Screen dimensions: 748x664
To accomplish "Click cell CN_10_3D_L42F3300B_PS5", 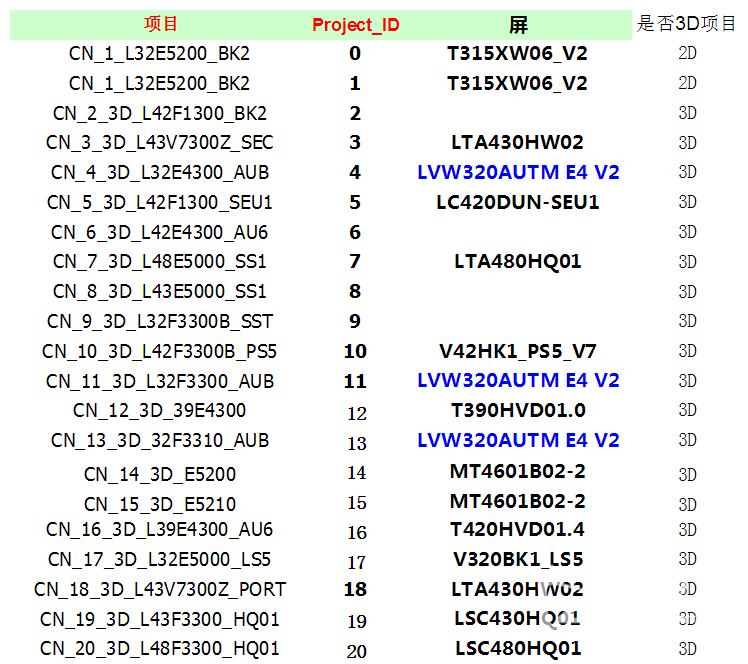I will [x=160, y=352].
